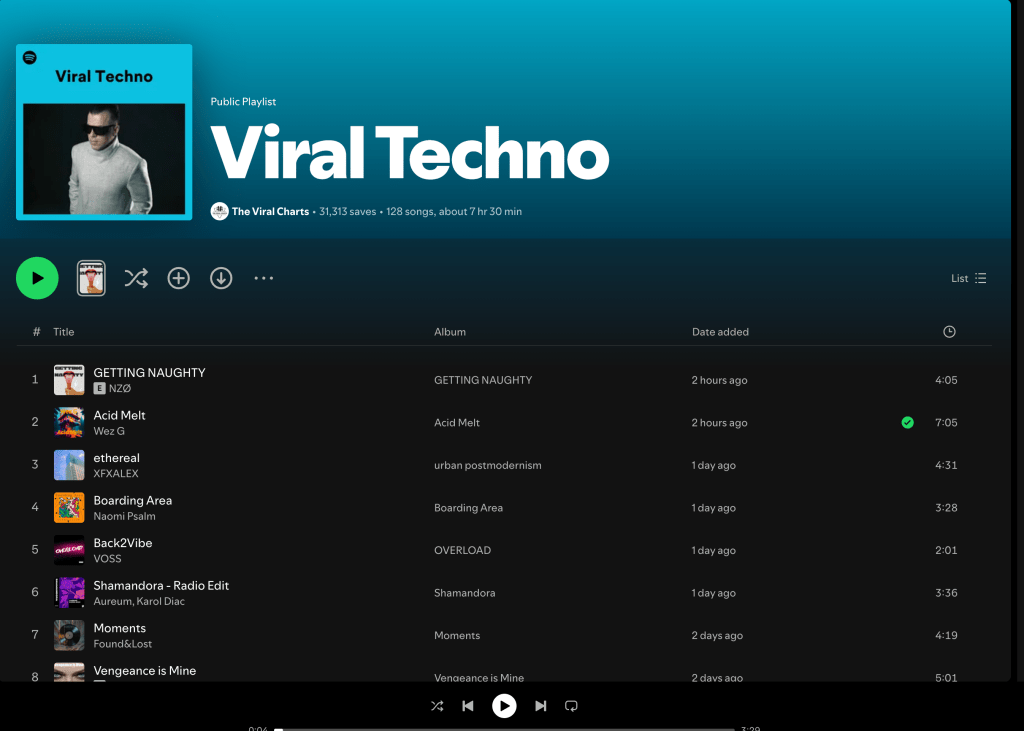Open the OVERLOAD album link
Viewport: 1024px width, 731px height.
point(462,550)
